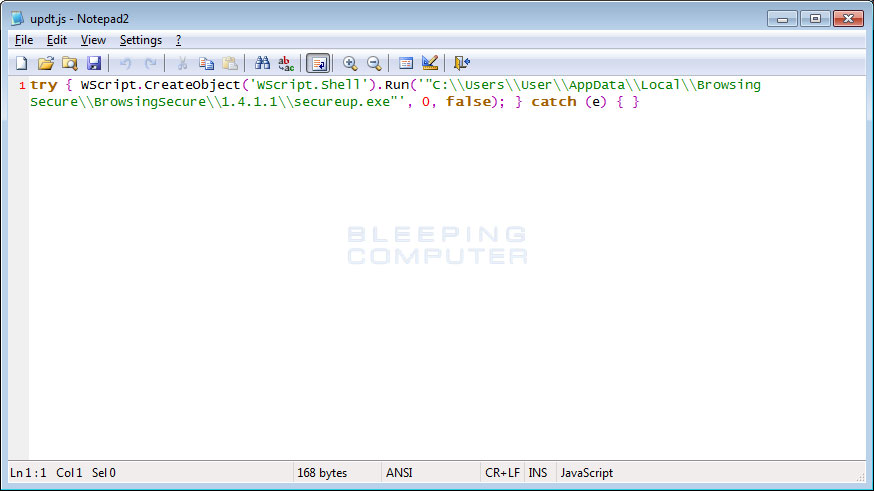This screenshot has height=491, width=874.
Task: Click the Exit door icon in toolbar
Action: click(x=462, y=63)
